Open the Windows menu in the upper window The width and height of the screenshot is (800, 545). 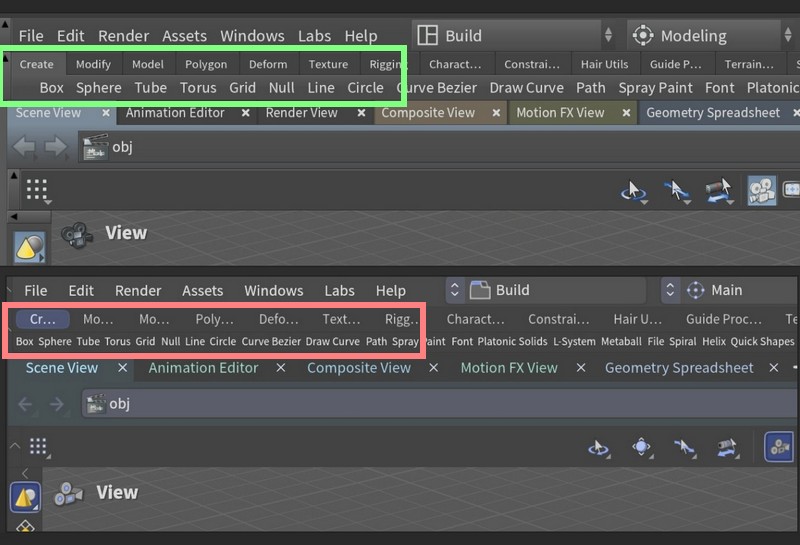coord(252,36)
